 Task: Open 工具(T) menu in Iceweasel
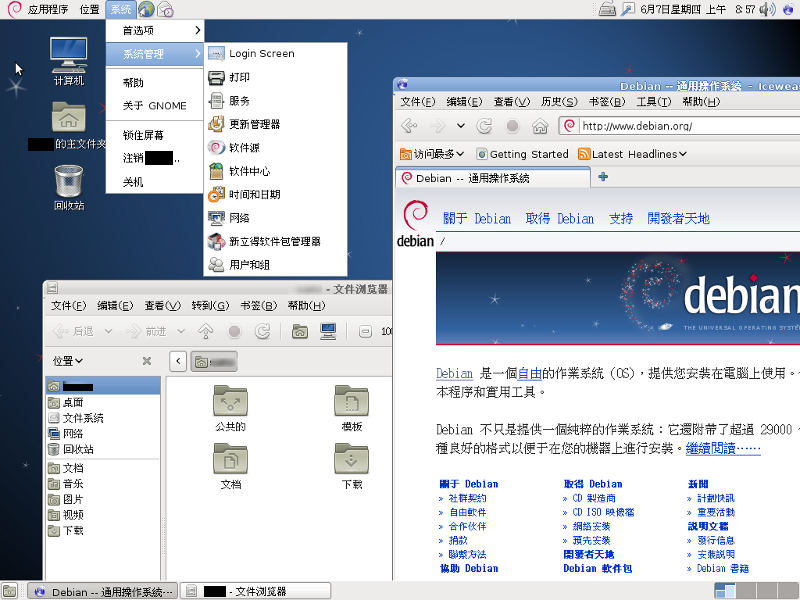click(x=654, y=102)
